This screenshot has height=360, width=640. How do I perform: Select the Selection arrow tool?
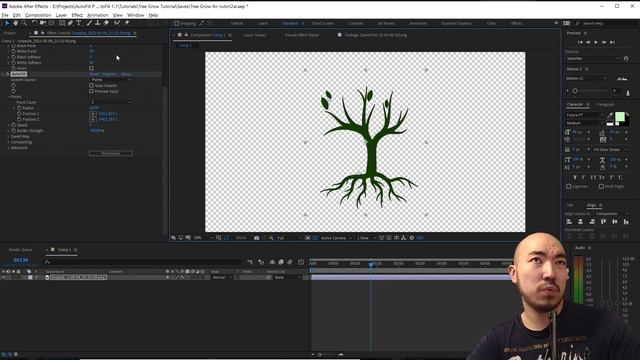(x=7, y=23)
